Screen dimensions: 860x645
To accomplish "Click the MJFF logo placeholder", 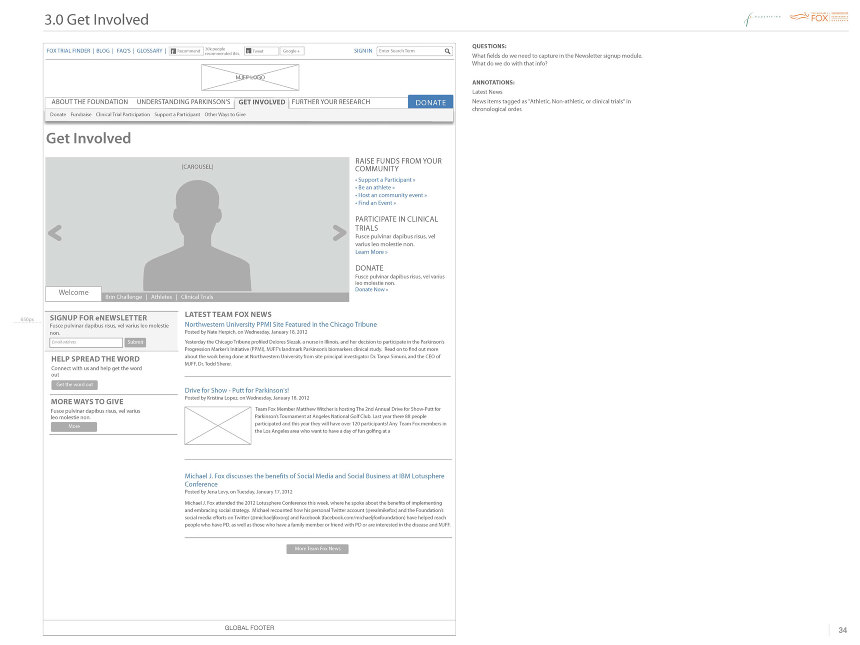I will coord(250,77).
